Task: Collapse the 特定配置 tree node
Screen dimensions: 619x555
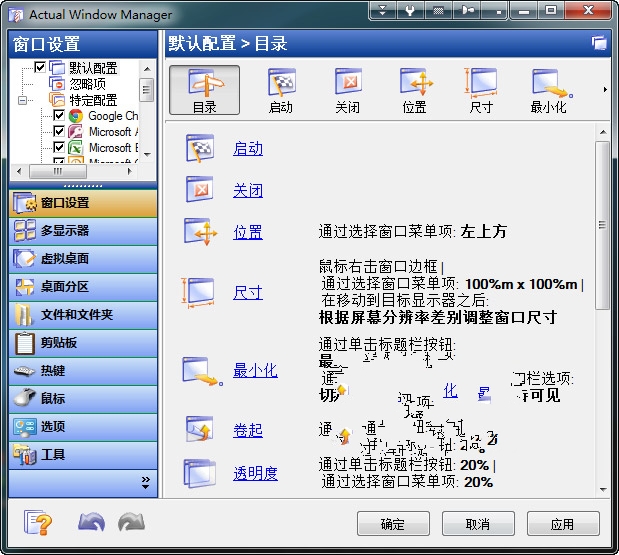Action: (23, 100)
